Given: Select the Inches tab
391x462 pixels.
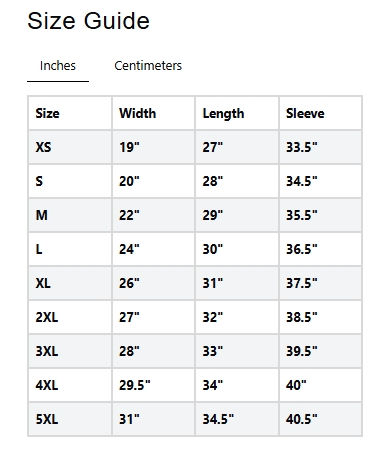Looking at the screenshot, I should pyautogui.click(x=58, y=66).
